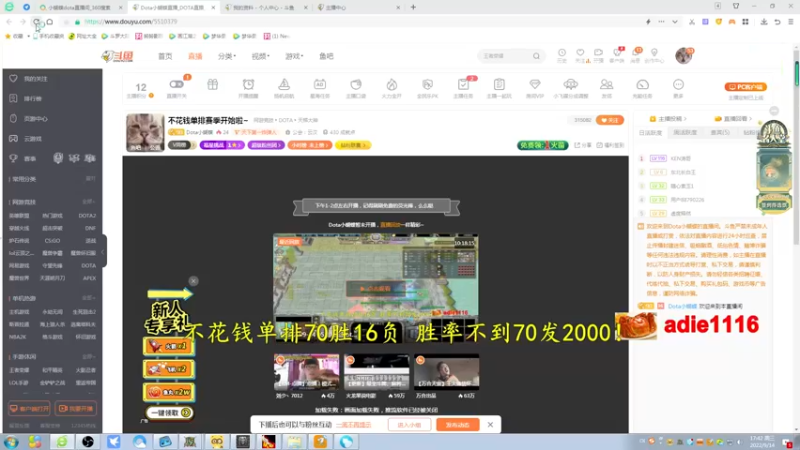Go to 首页 in top navigation
Screen dimensions: 800x450
click(x=165, y=56)
